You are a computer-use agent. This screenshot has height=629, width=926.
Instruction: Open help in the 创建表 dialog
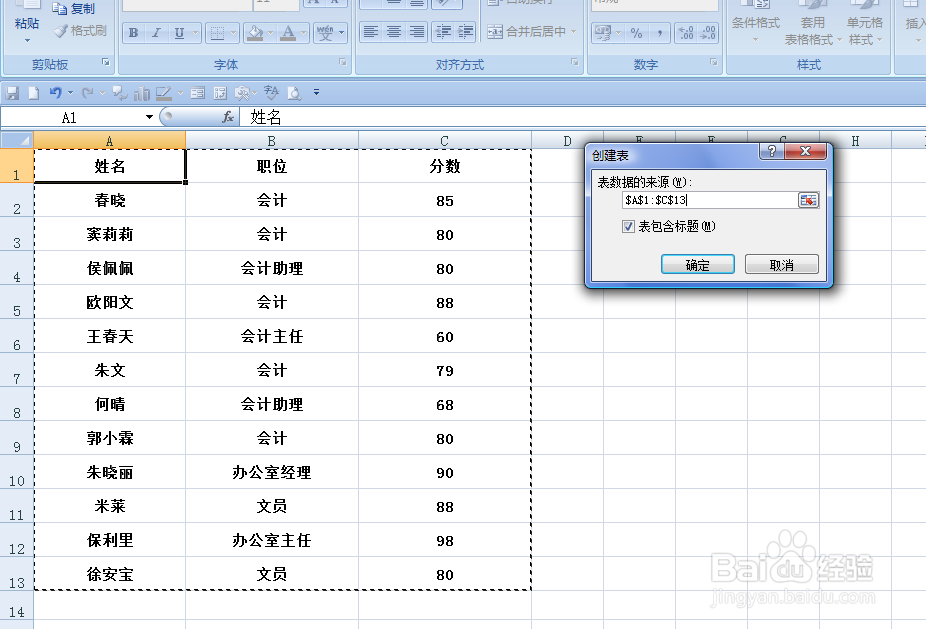click(771, 151)
